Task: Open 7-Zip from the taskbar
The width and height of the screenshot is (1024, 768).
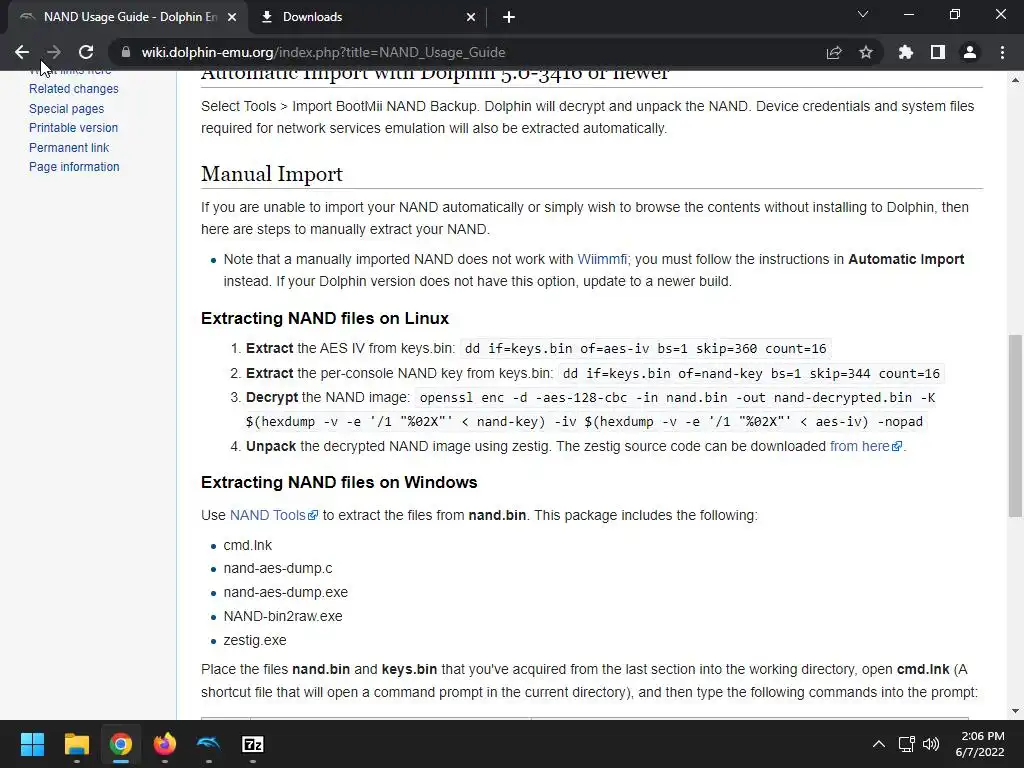Action: click(x=253, y=744)
